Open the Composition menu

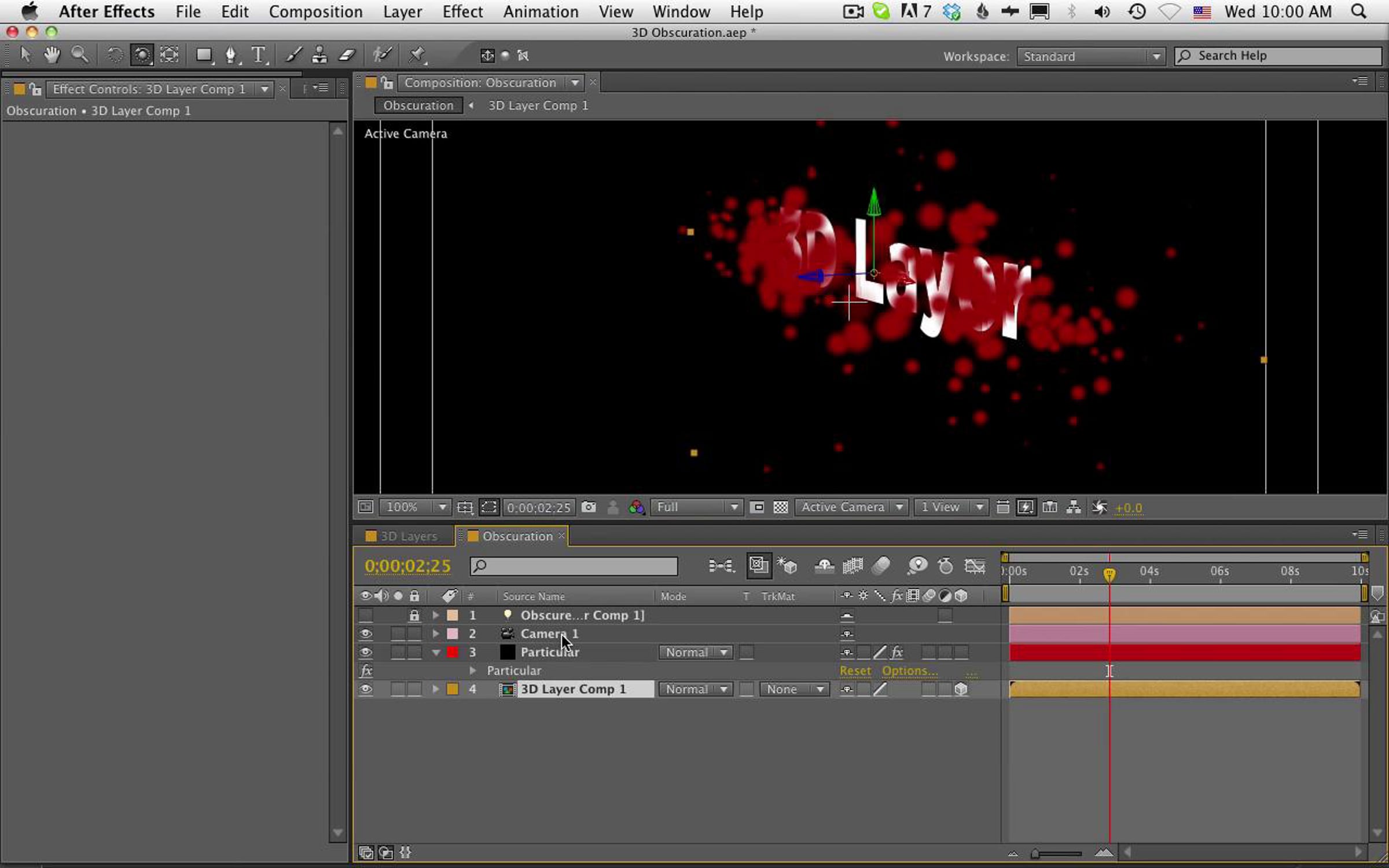pyautogui.click(x=315, y=12)
